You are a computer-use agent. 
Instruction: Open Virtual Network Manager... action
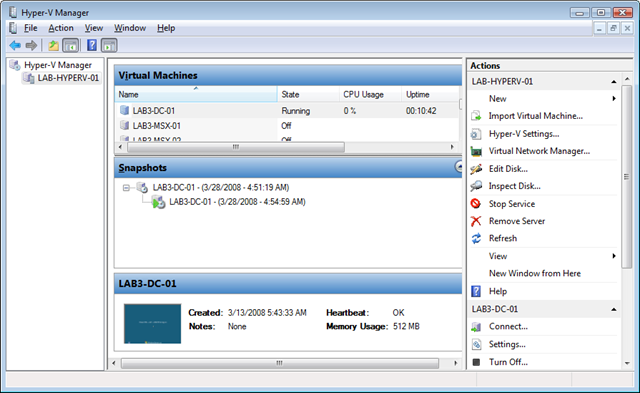click(x=539, y=151)
